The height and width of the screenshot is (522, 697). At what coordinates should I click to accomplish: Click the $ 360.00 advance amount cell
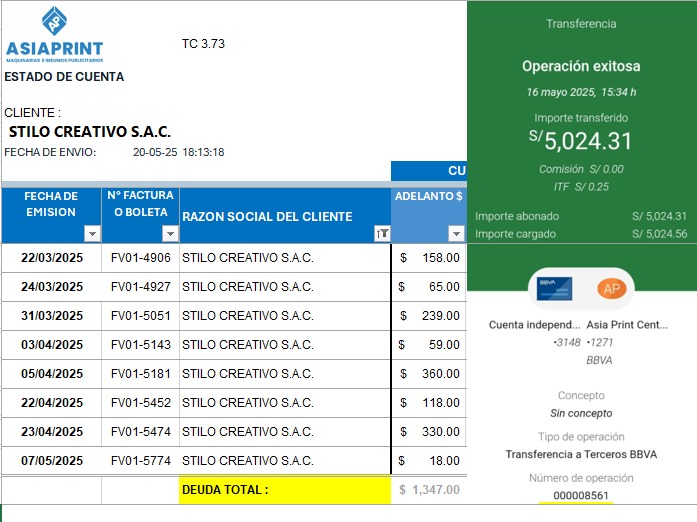[x=429, y=374]
